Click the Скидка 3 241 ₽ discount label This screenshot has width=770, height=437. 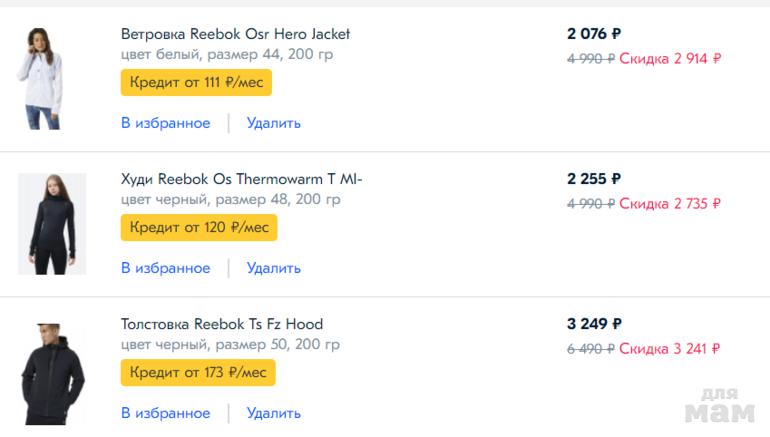(670, 349)
